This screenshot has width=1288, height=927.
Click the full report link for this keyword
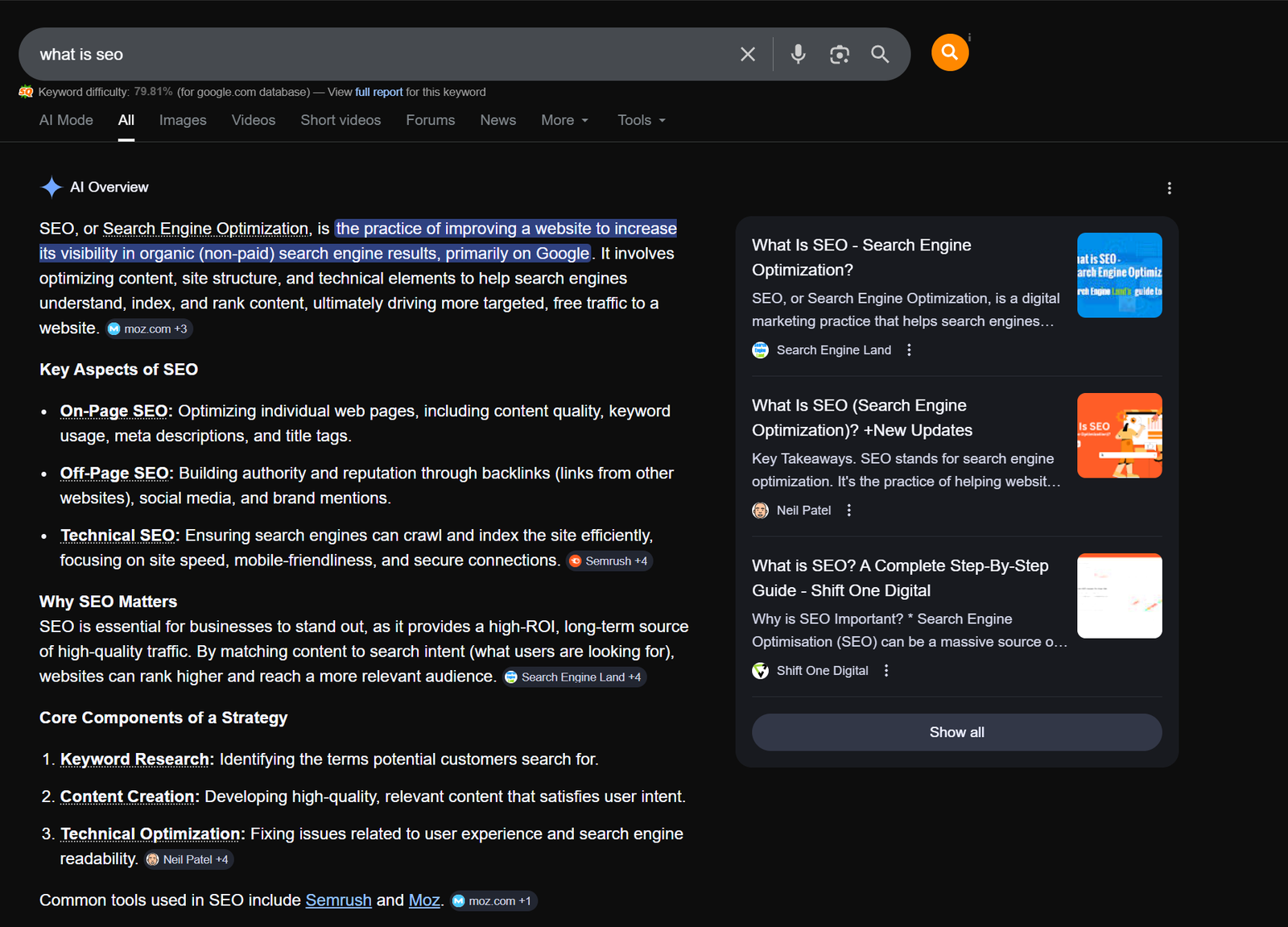coord(379,92)
